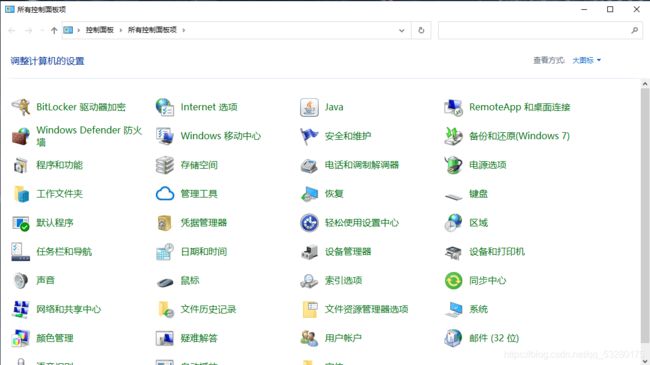
Task: Open the 文件历史记录 icon
Action: (165, 309)
